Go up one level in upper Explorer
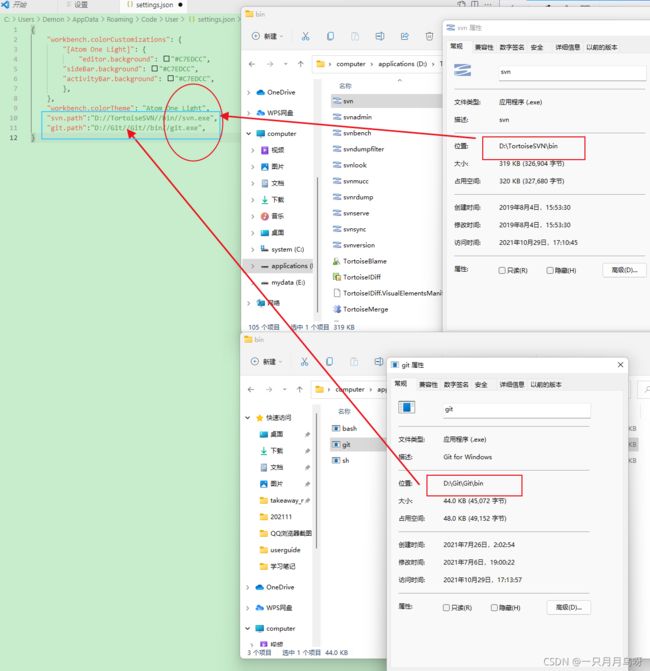The image size is (650, 671). point(300,64)
